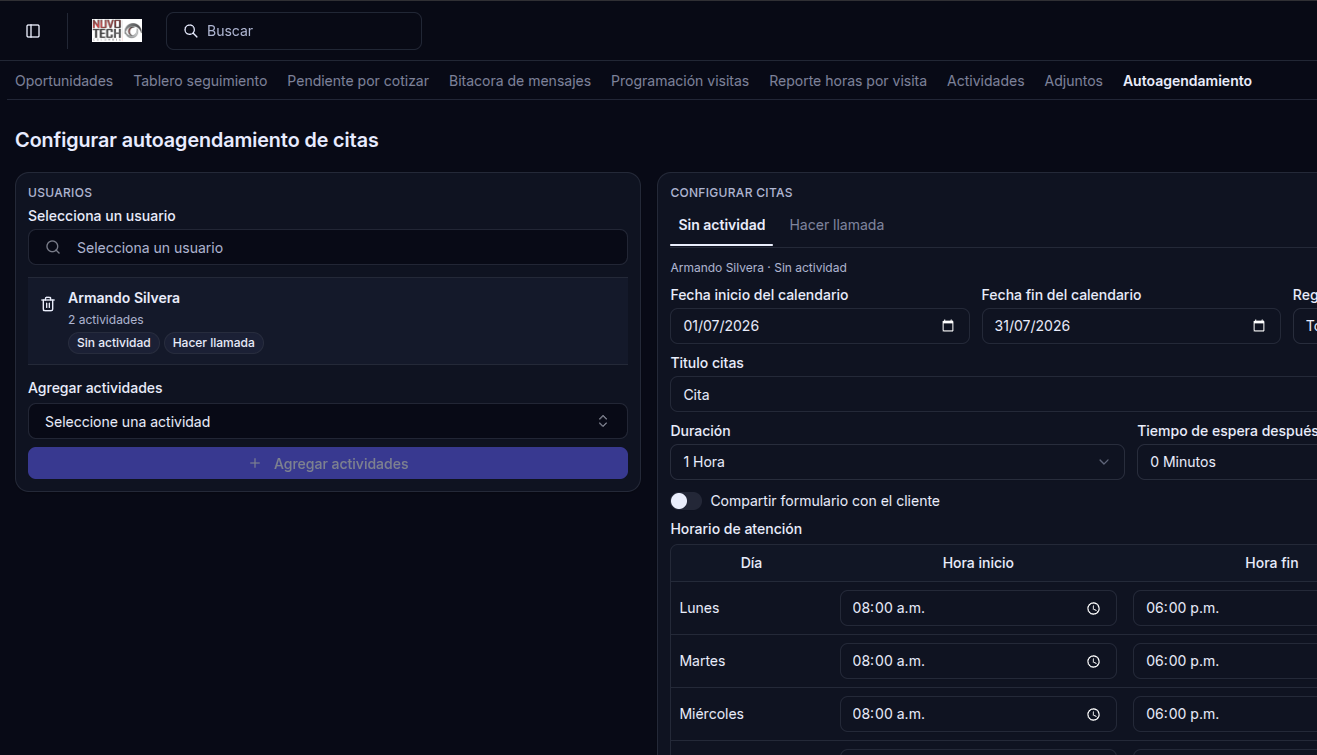Toggle the sidebar panel icon
The image size is (1317, 755).
pyautogui.click(x=33, y=31)
